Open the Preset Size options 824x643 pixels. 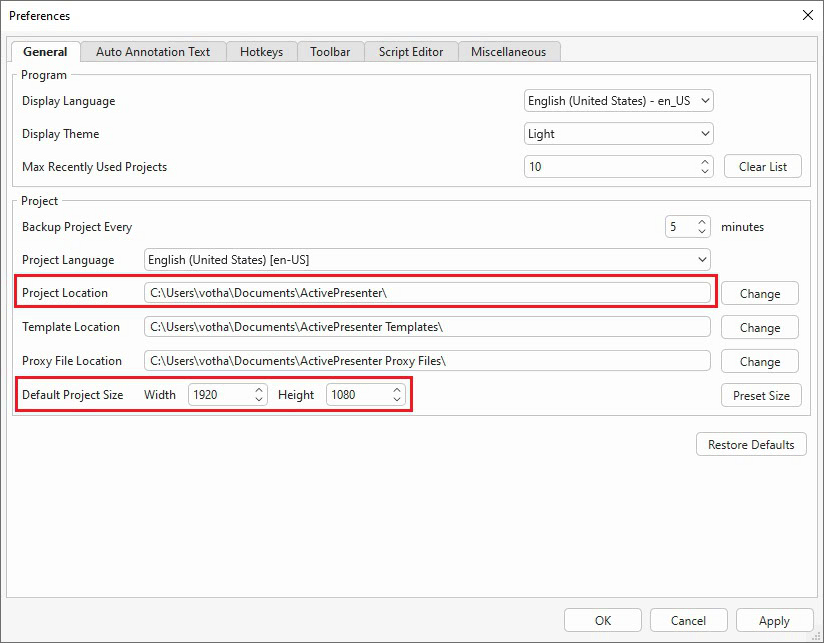tap(761, 395)
